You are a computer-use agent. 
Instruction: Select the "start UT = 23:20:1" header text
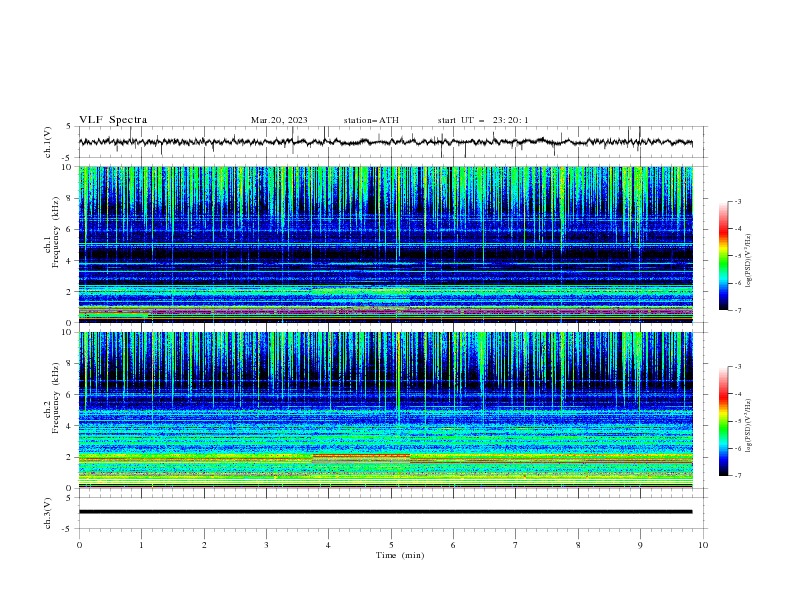[483, 120]
